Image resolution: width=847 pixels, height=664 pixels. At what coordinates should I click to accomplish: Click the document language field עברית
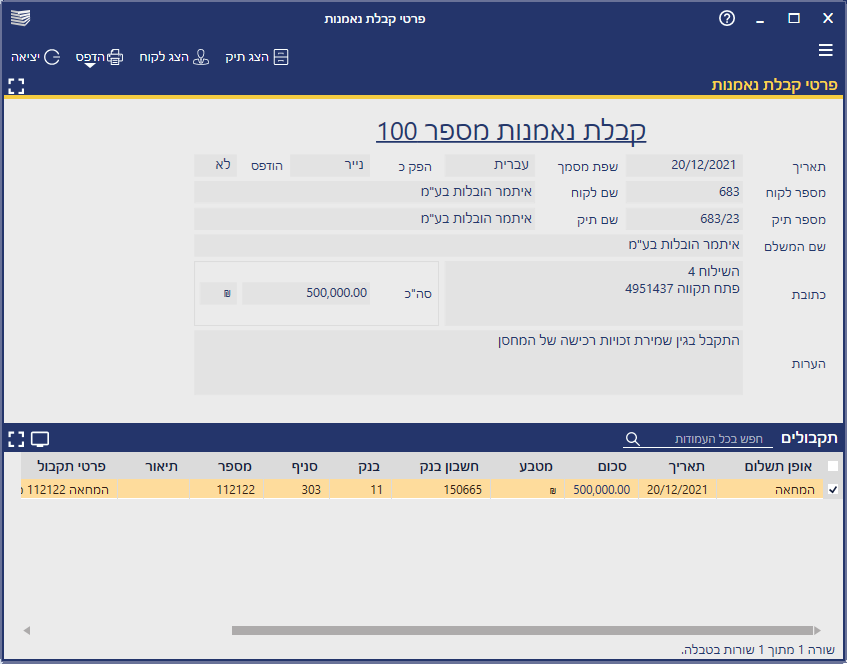point(489,165)
